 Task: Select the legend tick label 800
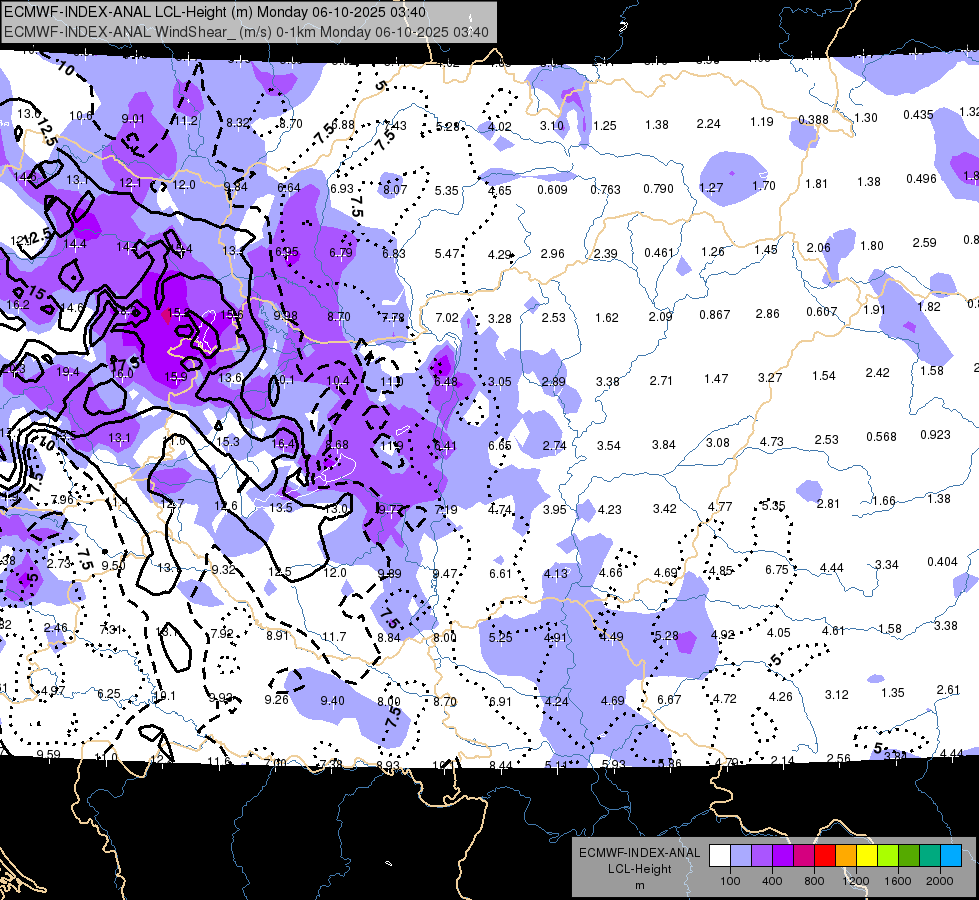814,881
